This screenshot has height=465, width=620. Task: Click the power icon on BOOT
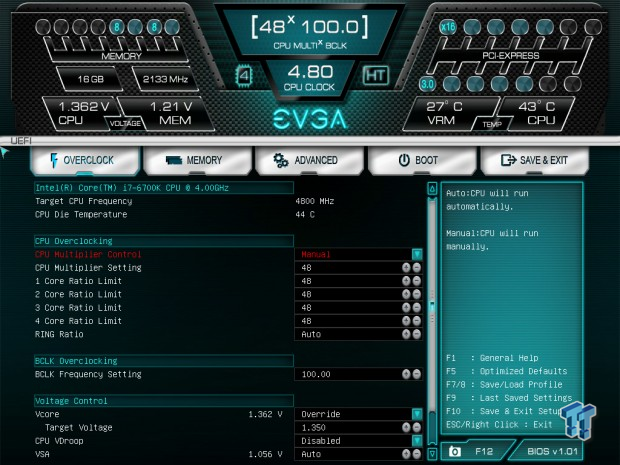pos(404,160)
